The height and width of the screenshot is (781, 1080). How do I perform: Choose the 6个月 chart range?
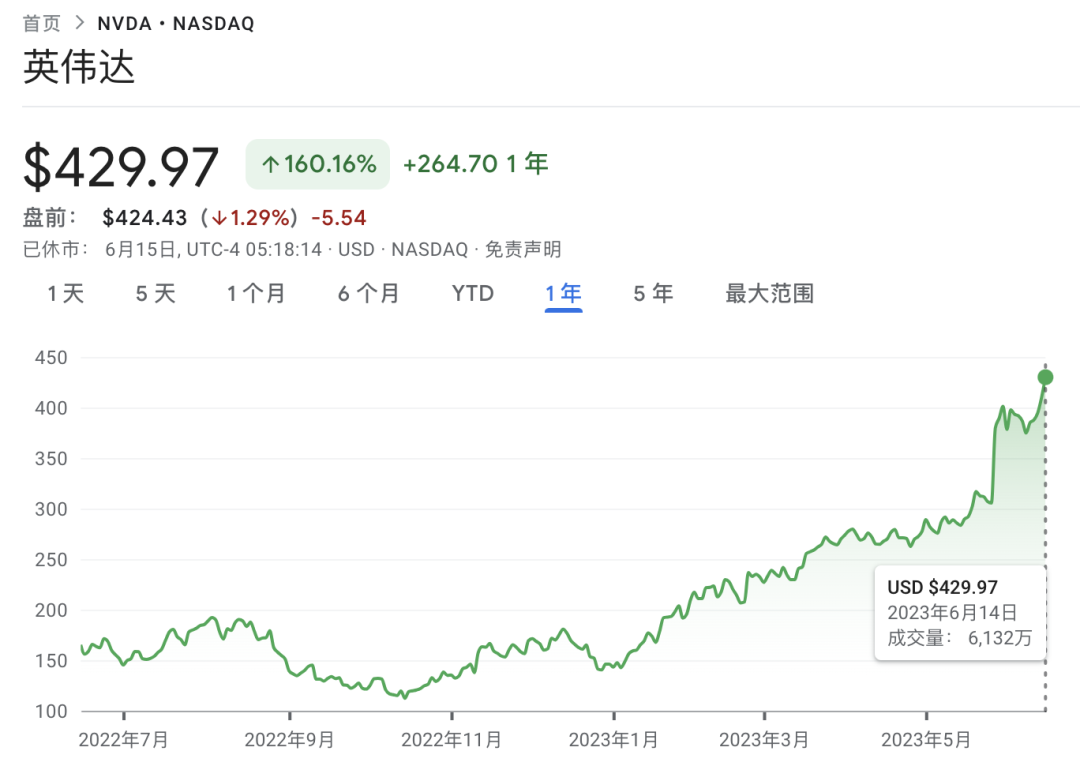368,294
